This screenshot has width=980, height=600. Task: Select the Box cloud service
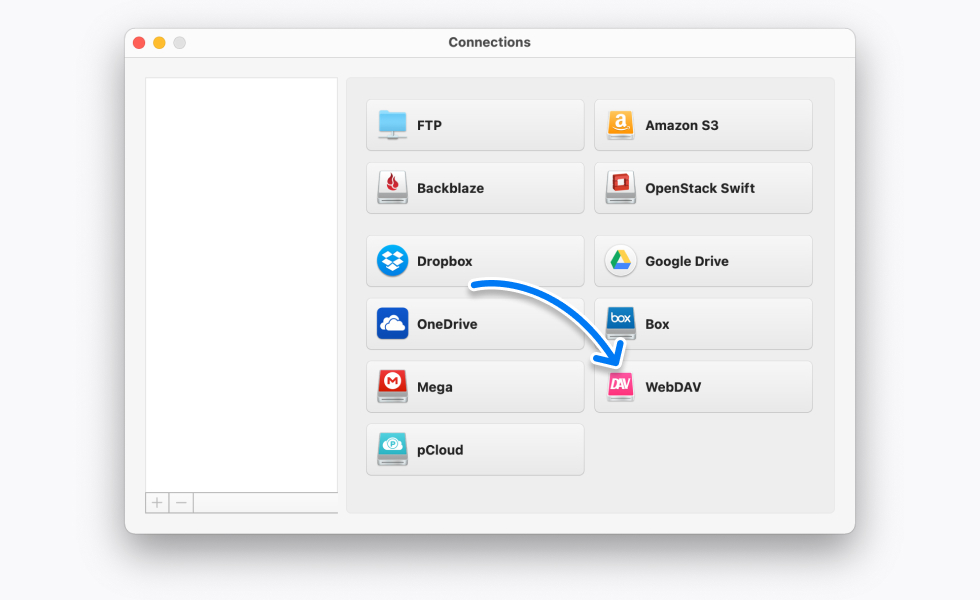[703, 323]
